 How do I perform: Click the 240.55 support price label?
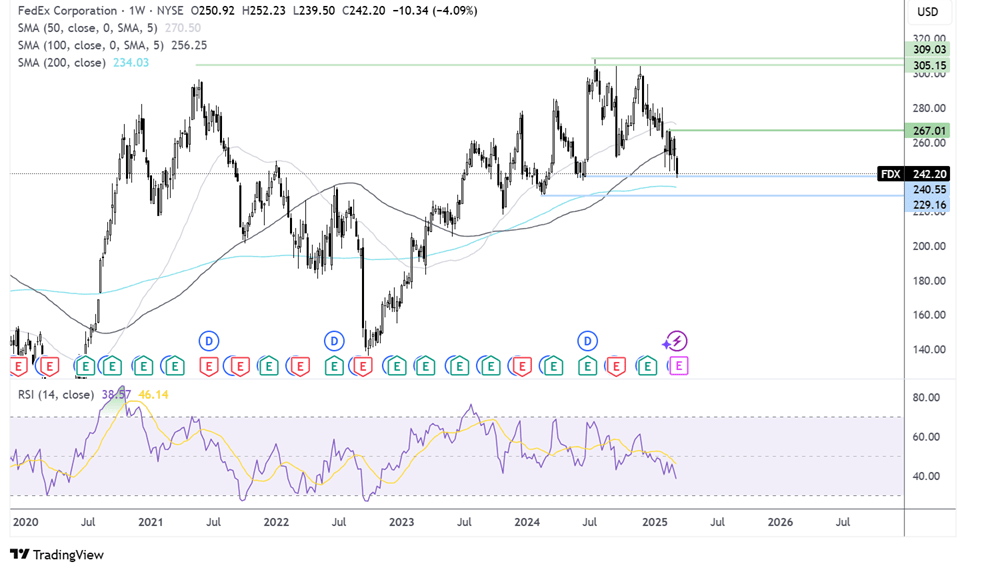pos(929,189)
